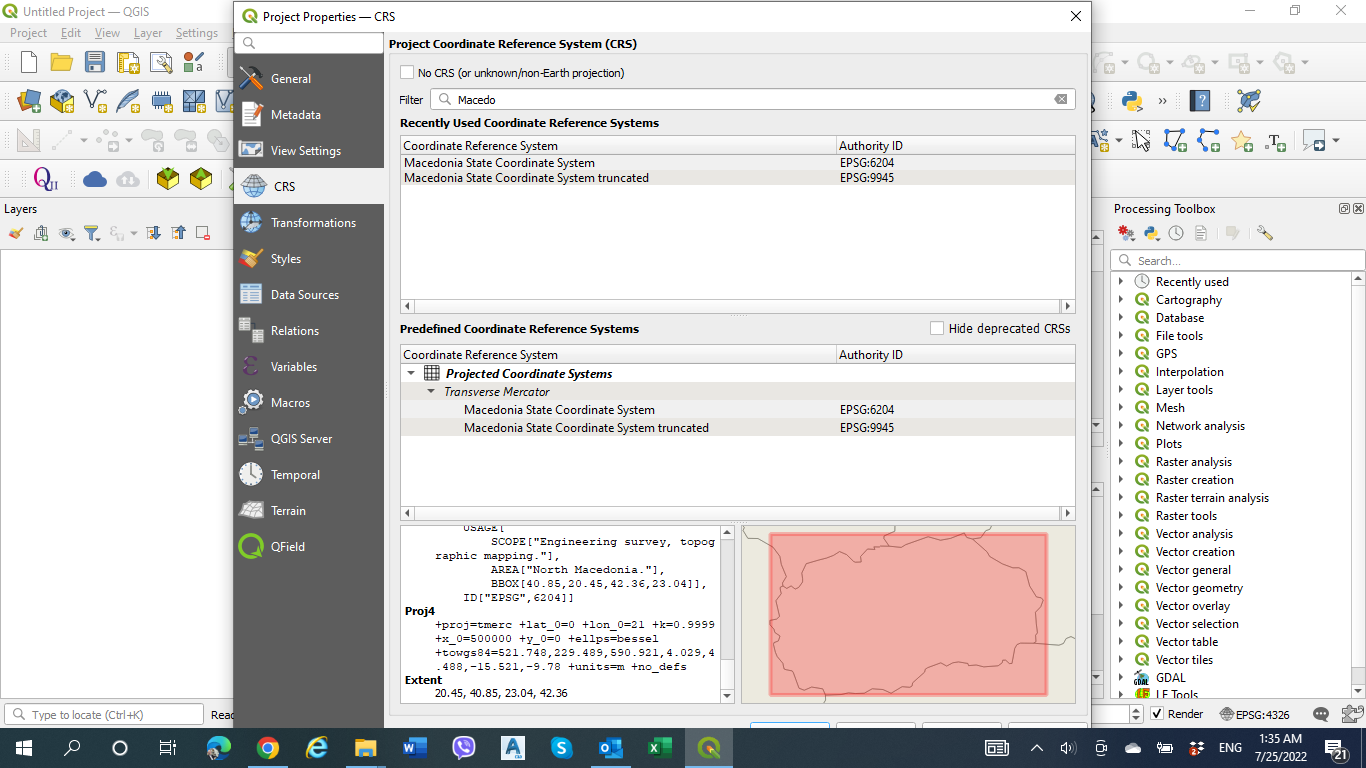Open the Layer Styling paintbrush in Layers panel
The image size is (1366, 768).
tap(15, 233)
